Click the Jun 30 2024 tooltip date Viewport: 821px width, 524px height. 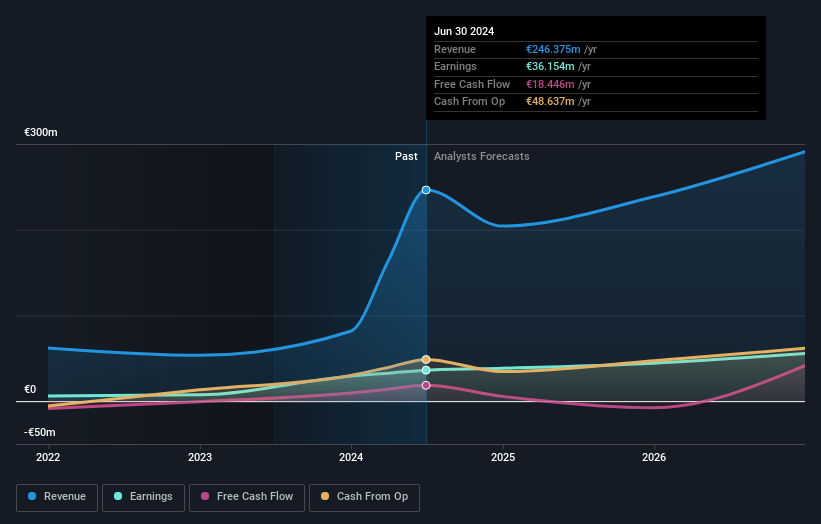click(x=464, y=31)
